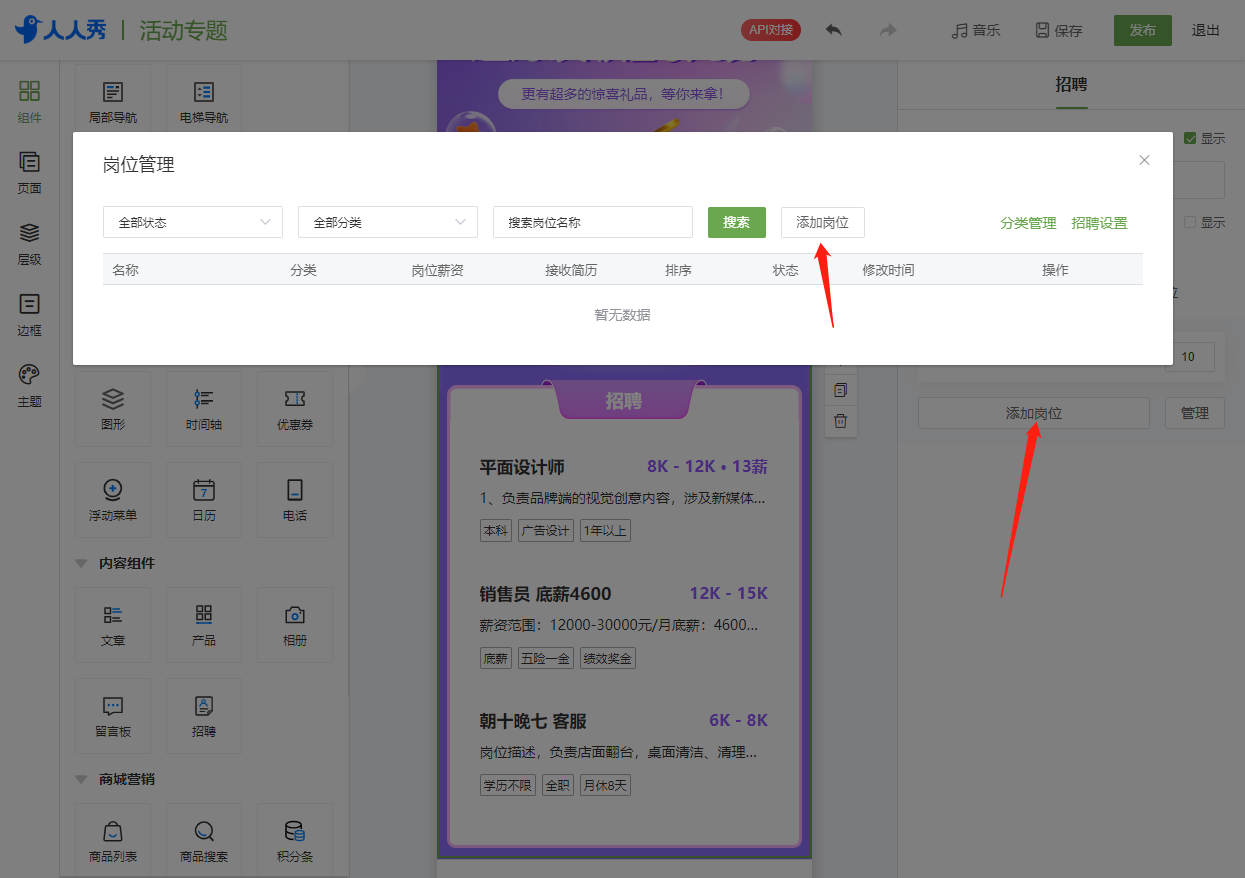Viewport: 1245px width, 878px height.
Task: Open the 页面 pages sidebar icon
Action: tap(29, 173)
